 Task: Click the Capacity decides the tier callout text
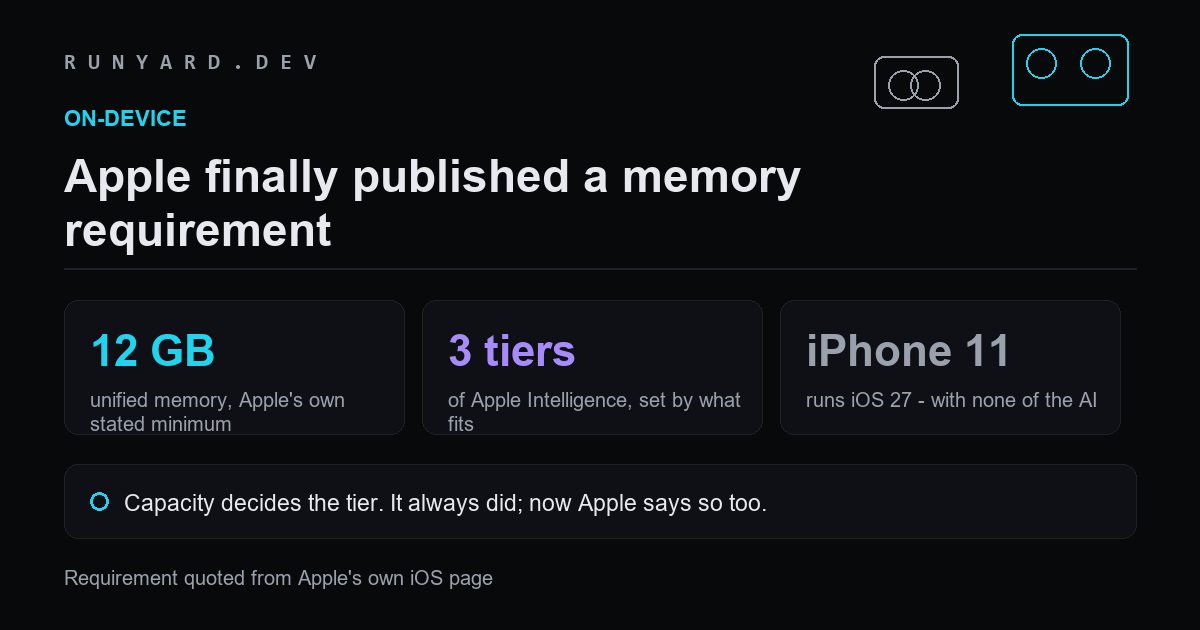445,503
